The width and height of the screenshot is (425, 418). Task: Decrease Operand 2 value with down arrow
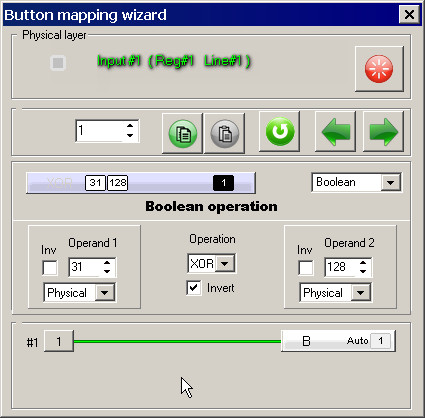[363, 271]
